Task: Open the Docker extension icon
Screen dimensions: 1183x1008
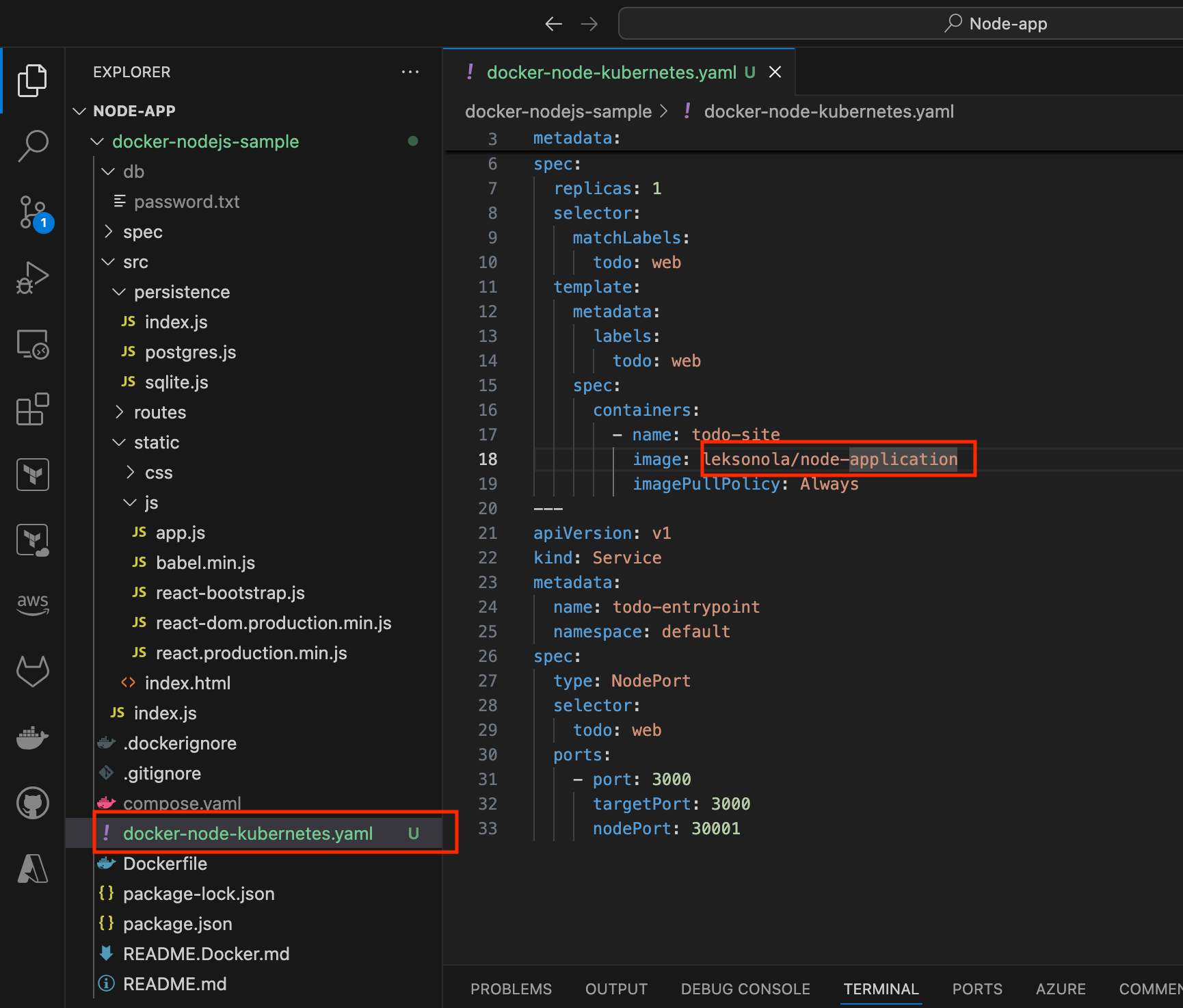Action: 32,738
